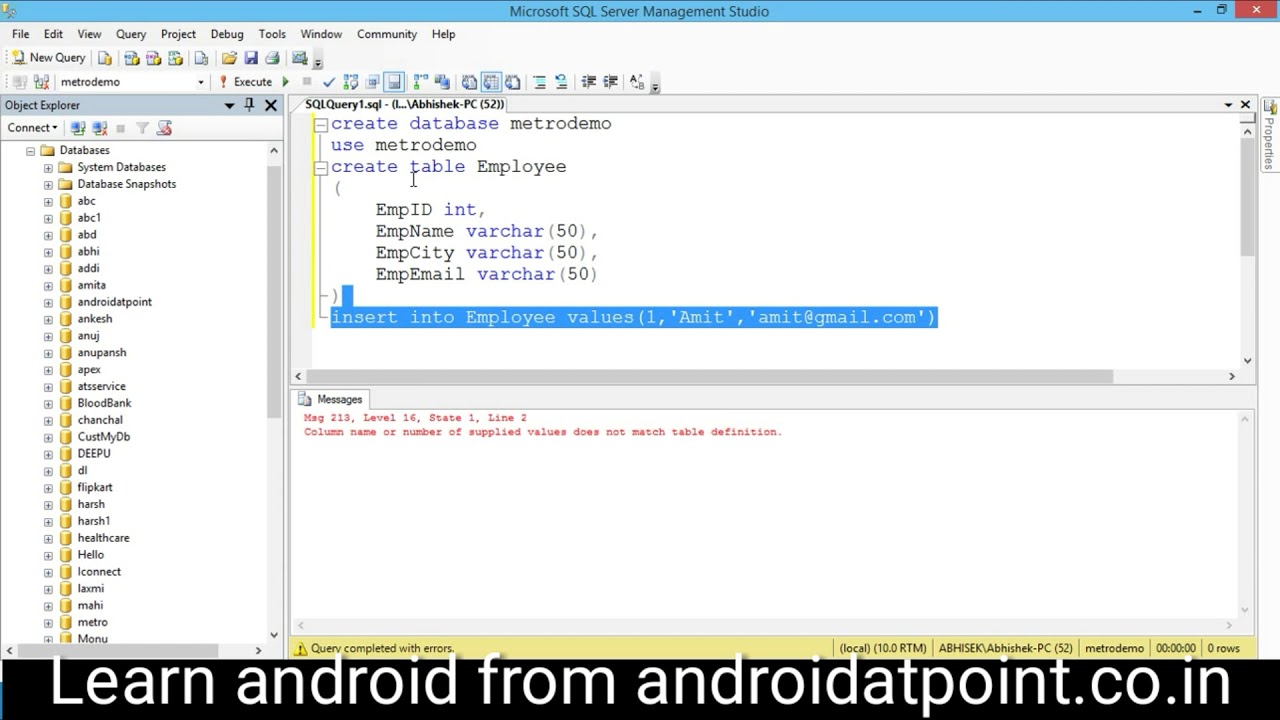Toggle IntelliSense Enabled

394,82
